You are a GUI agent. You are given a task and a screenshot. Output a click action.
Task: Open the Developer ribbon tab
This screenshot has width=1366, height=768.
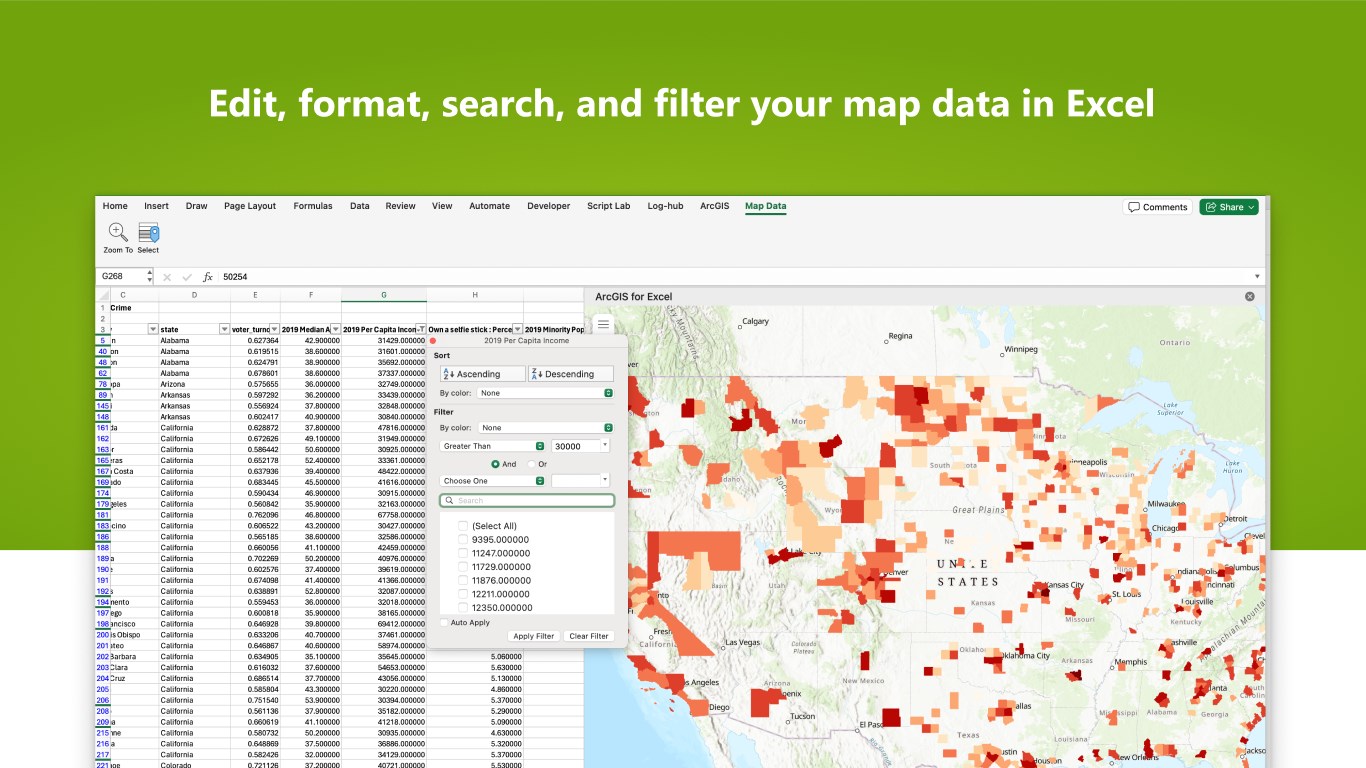(548, 206)
